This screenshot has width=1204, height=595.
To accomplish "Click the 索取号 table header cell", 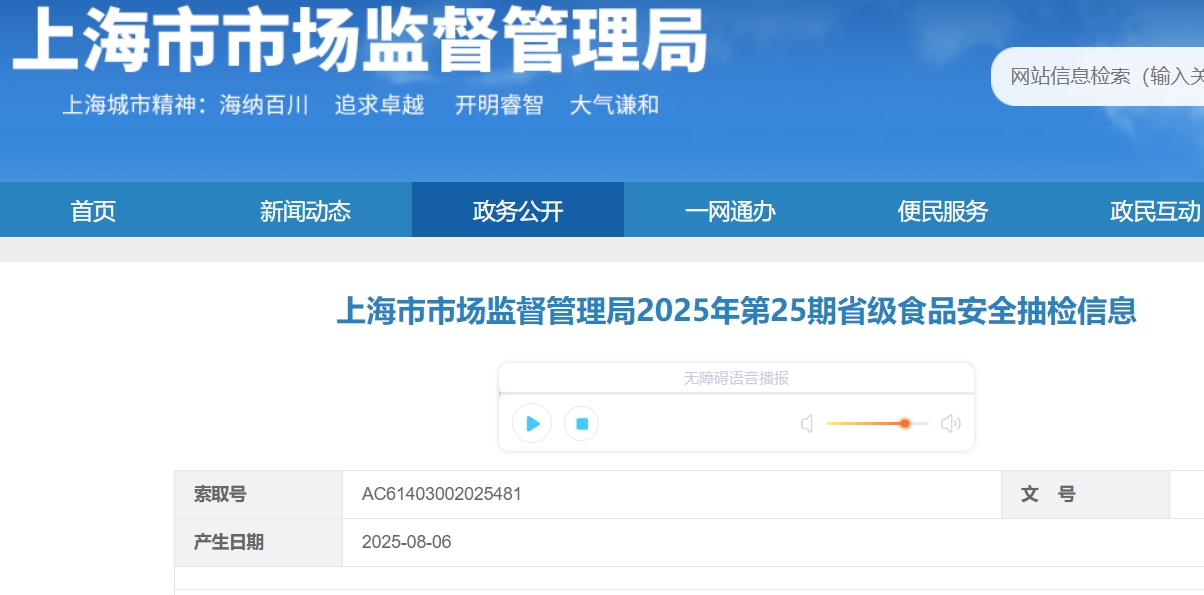I will point(220,494).
